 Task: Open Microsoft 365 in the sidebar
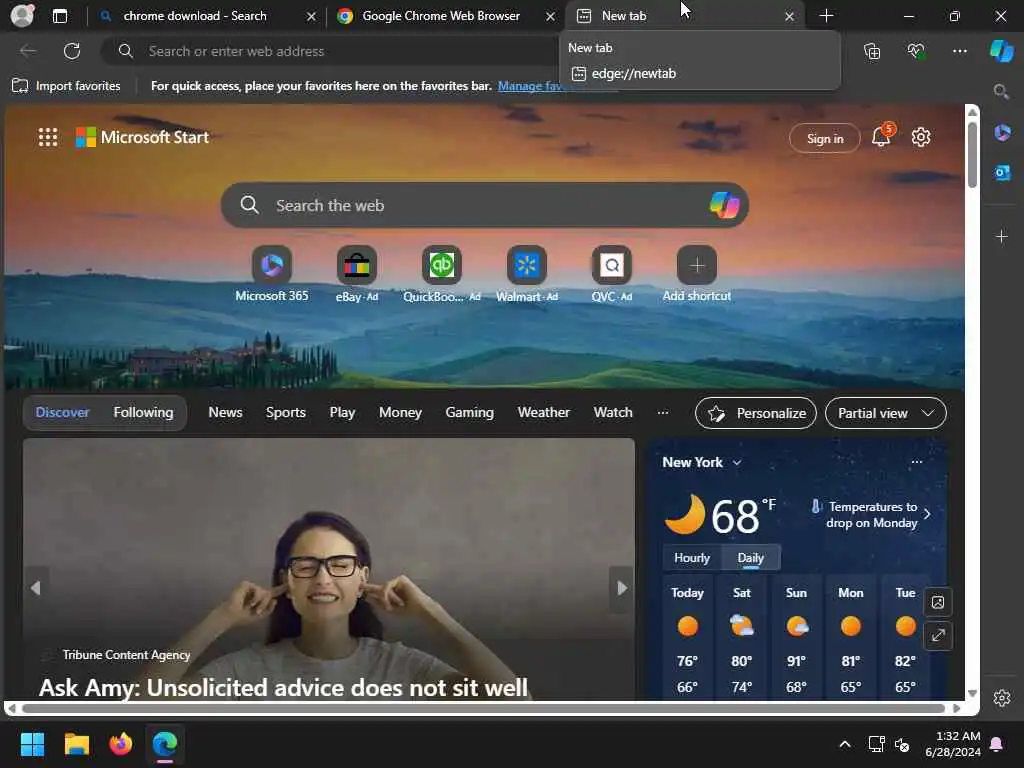tap(1002, 133)
